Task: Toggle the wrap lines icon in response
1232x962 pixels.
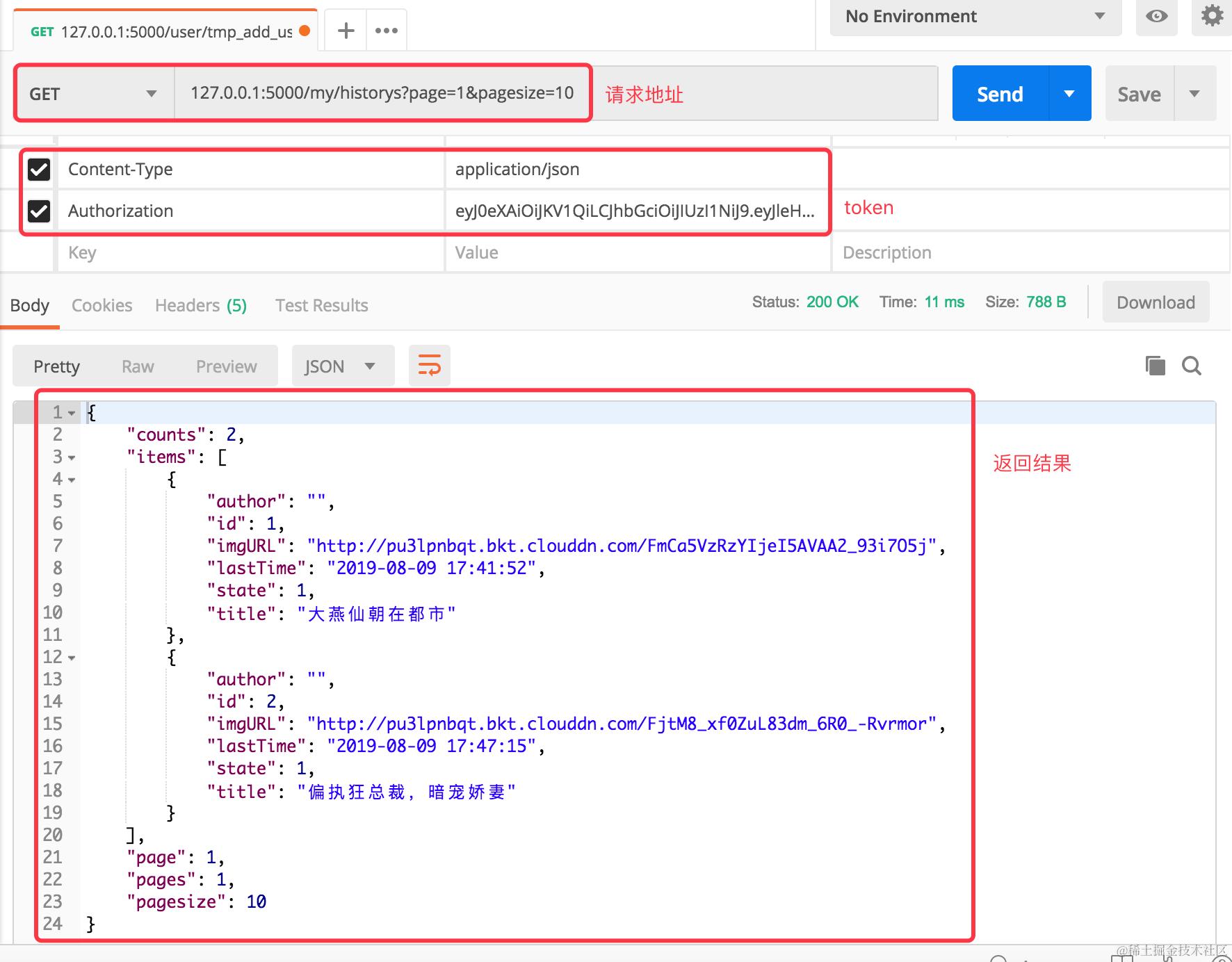Action: pos(430,366)
